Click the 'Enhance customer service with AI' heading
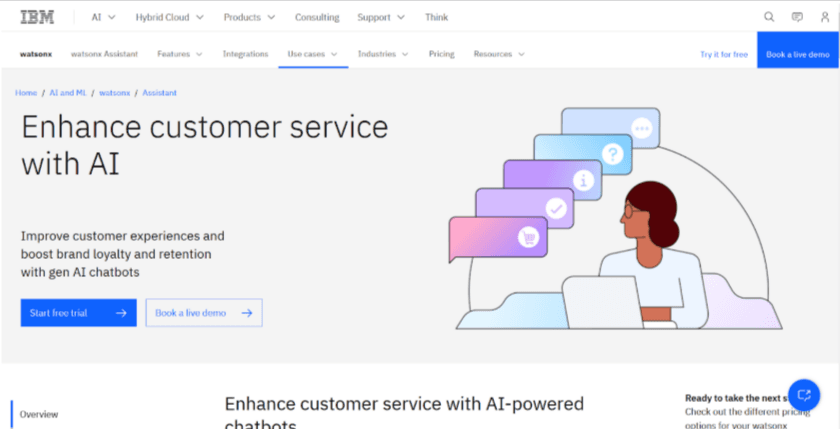The height and width of the screenshot is (429, 840). click(205, 146)
